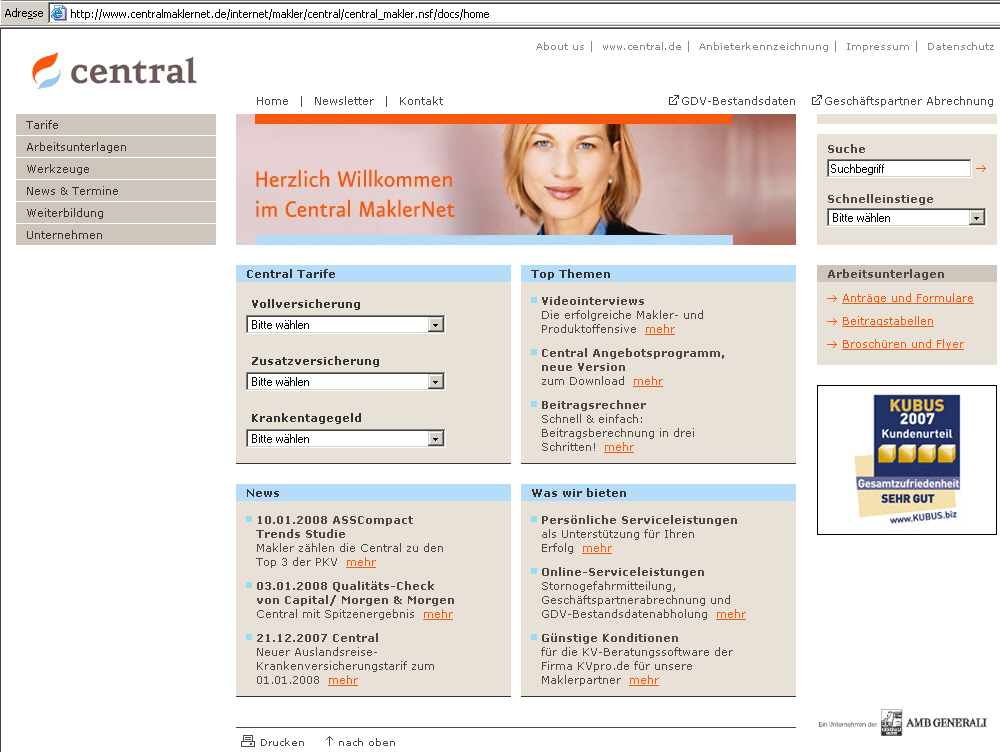Click the Drucken link text
This screenshot has height=752, width=1000.
click(x=283, y=742)
